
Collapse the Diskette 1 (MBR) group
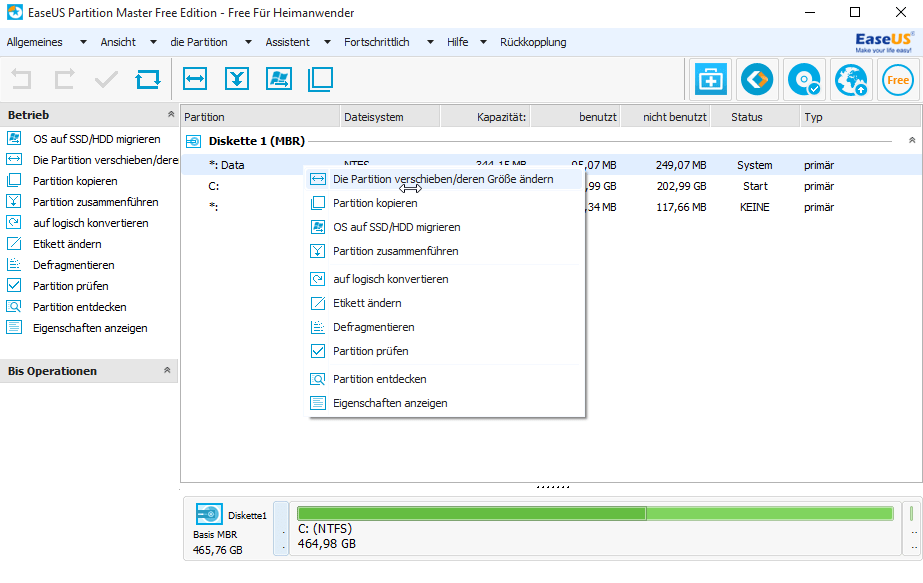(912, 140)
